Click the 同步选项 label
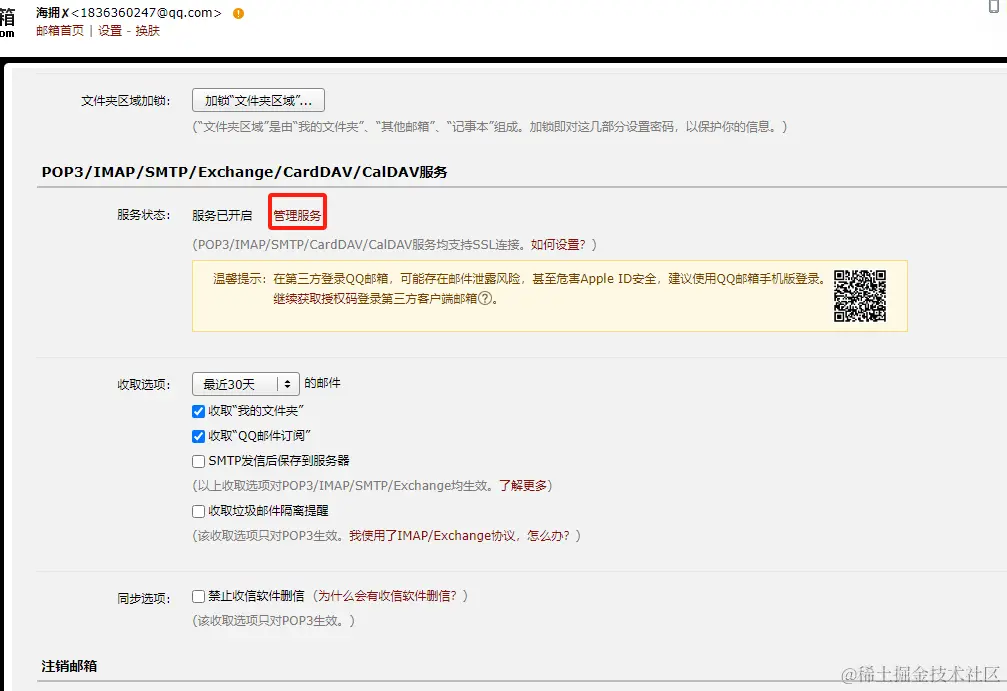 tap(144, 599)
